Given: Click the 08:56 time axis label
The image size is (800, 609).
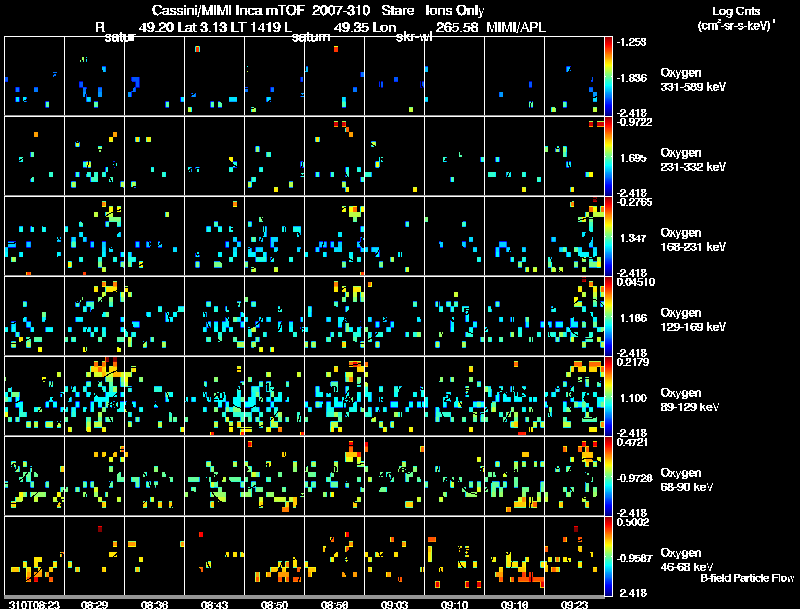Looking at the screenshot, I should pyautogui.click(x=334, y=604).
